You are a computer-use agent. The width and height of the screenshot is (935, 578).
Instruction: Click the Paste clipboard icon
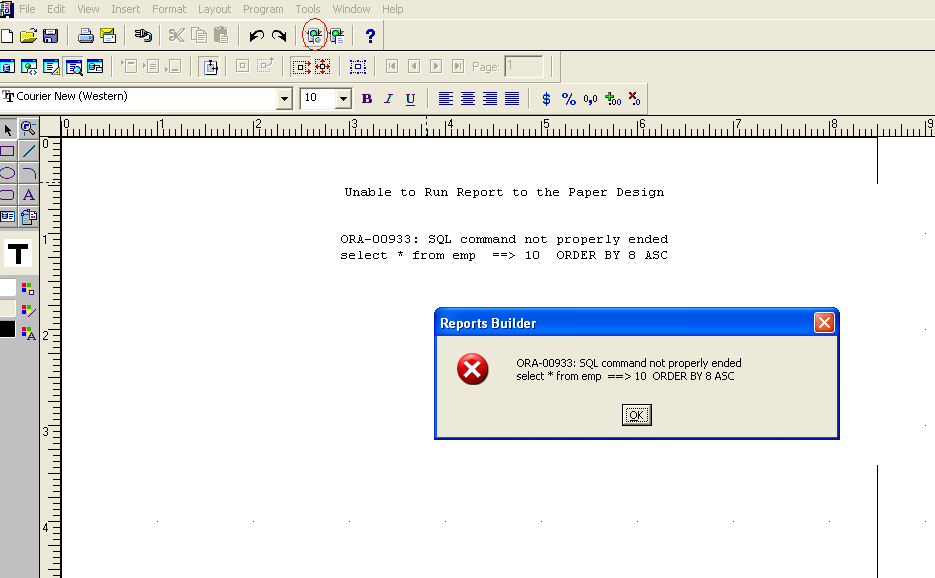(221, 36)
